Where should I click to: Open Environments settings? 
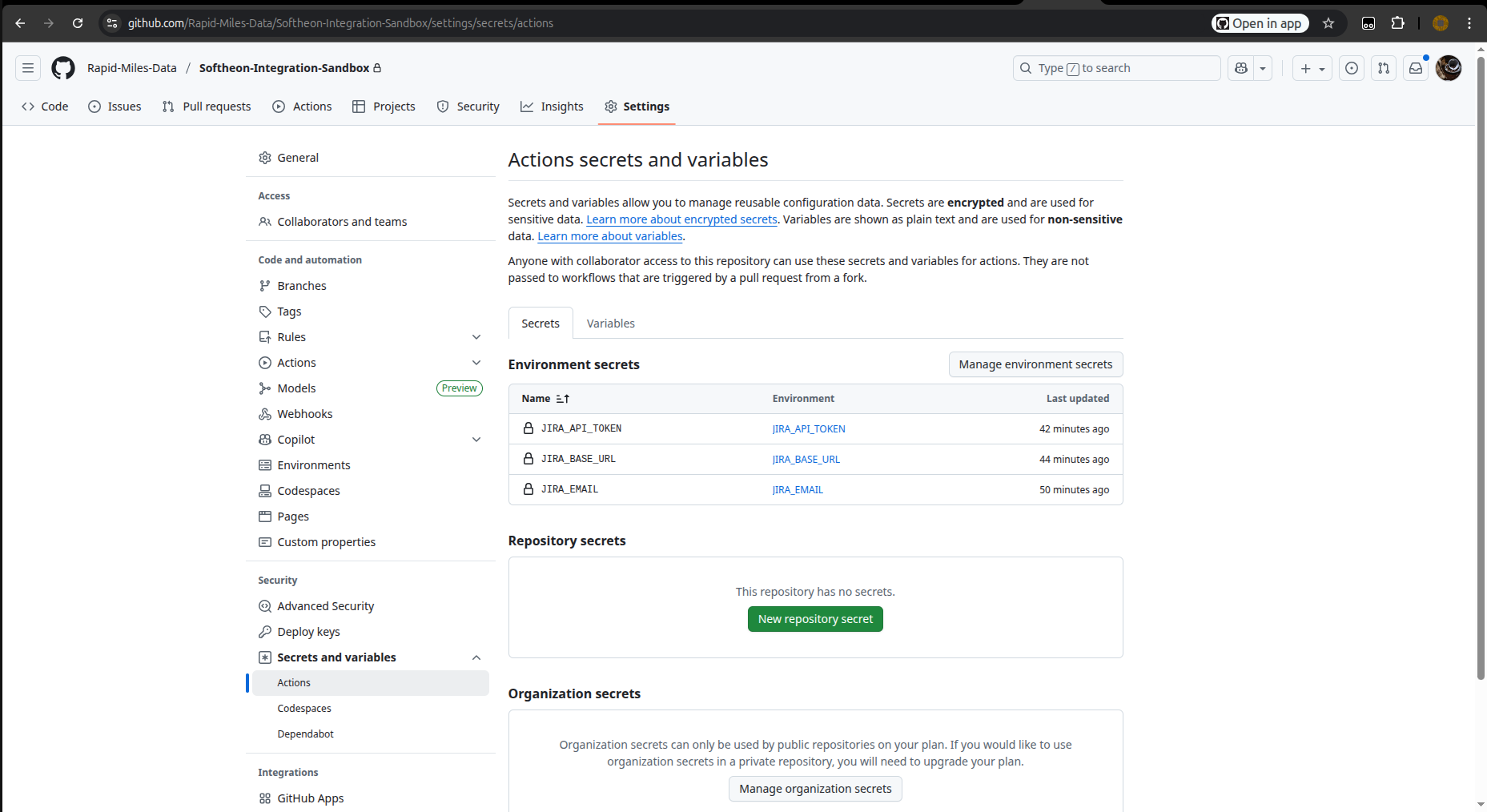[x=371, y=465]
